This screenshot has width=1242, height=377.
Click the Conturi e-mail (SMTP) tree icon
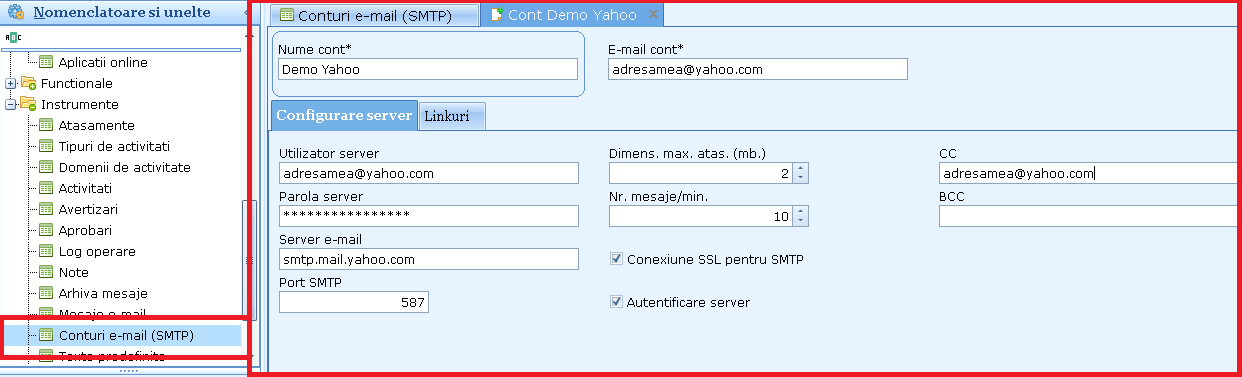(x=46, y=335)
